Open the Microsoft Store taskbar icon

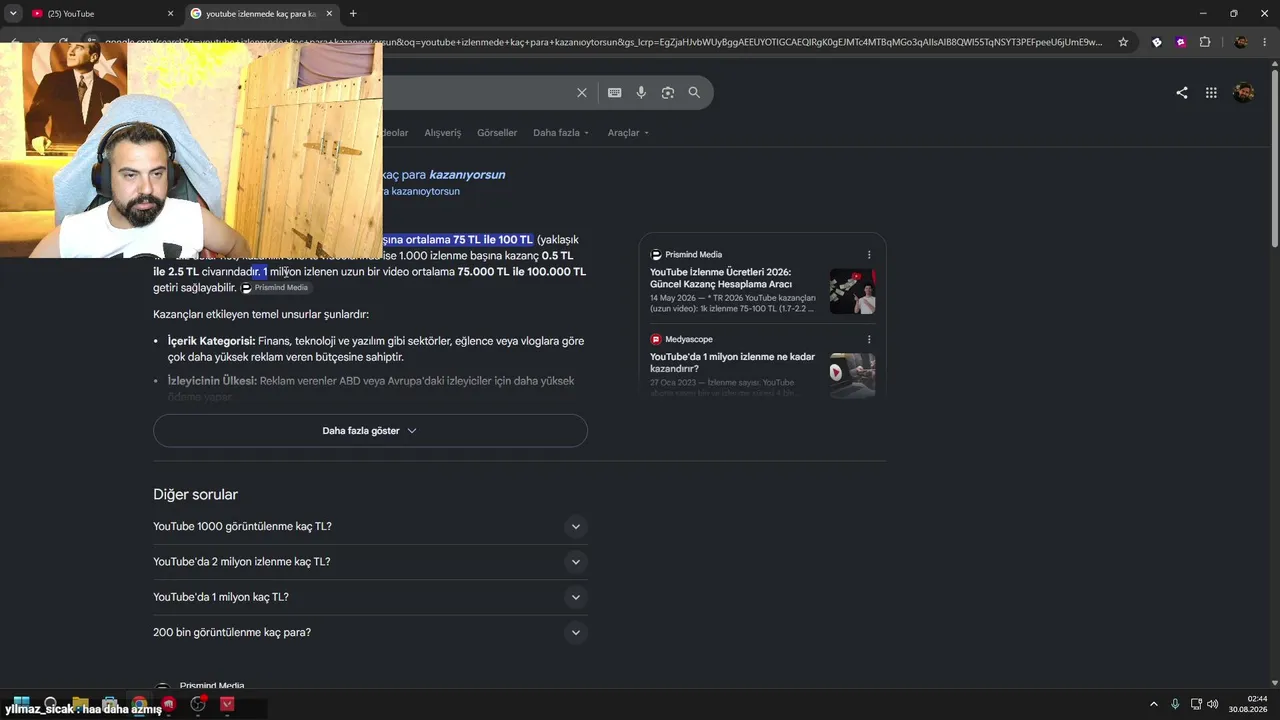tap(110, 704)
